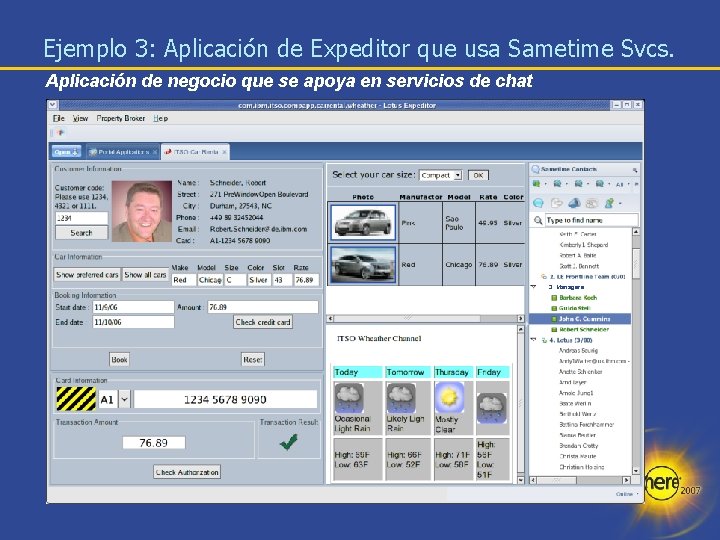Click the magnifier search icon in contacts
The width and height of the screenshot is (720, 540).
pyautogui.click(x=538, y=220)
